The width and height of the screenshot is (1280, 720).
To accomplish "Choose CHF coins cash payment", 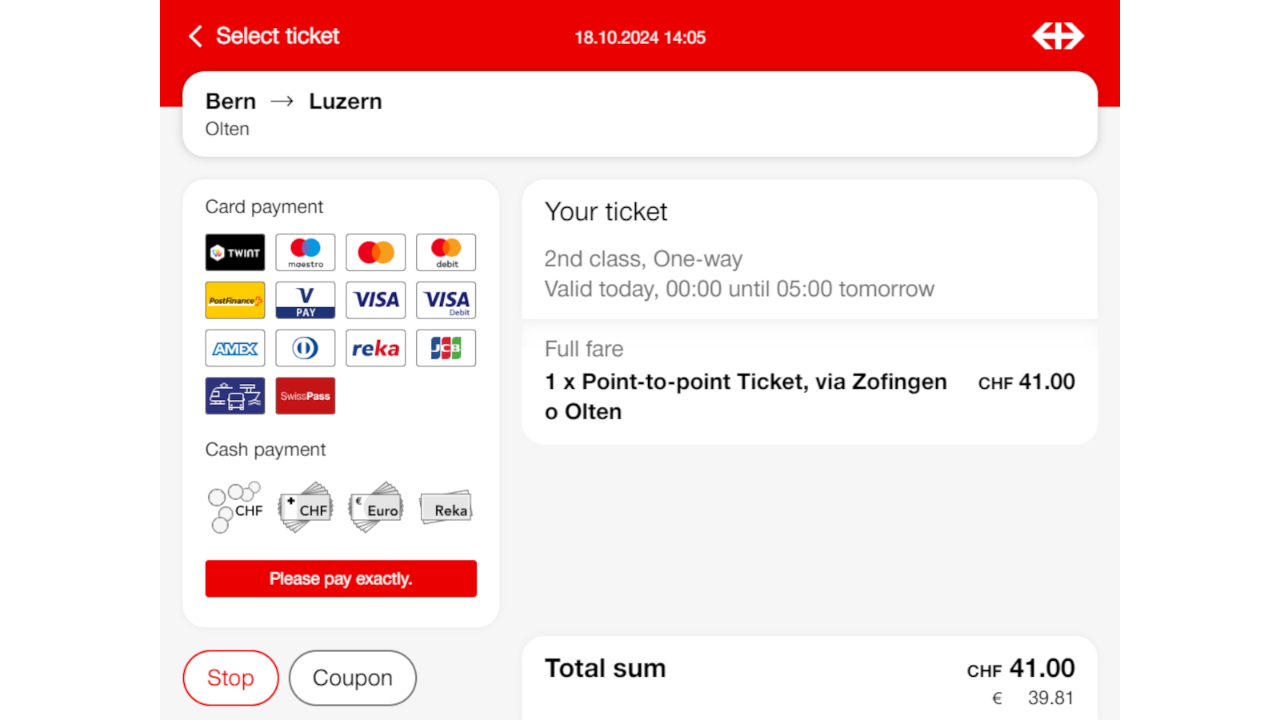I will point(235,507).
